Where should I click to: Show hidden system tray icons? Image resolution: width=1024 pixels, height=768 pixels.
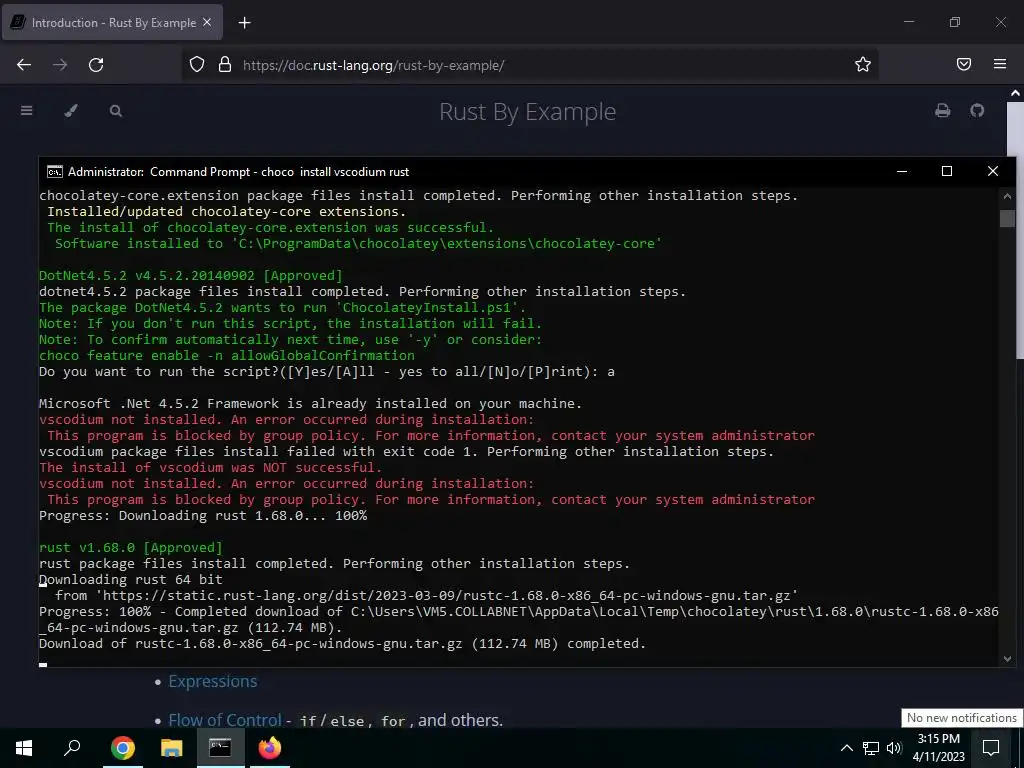pos(846,748)
